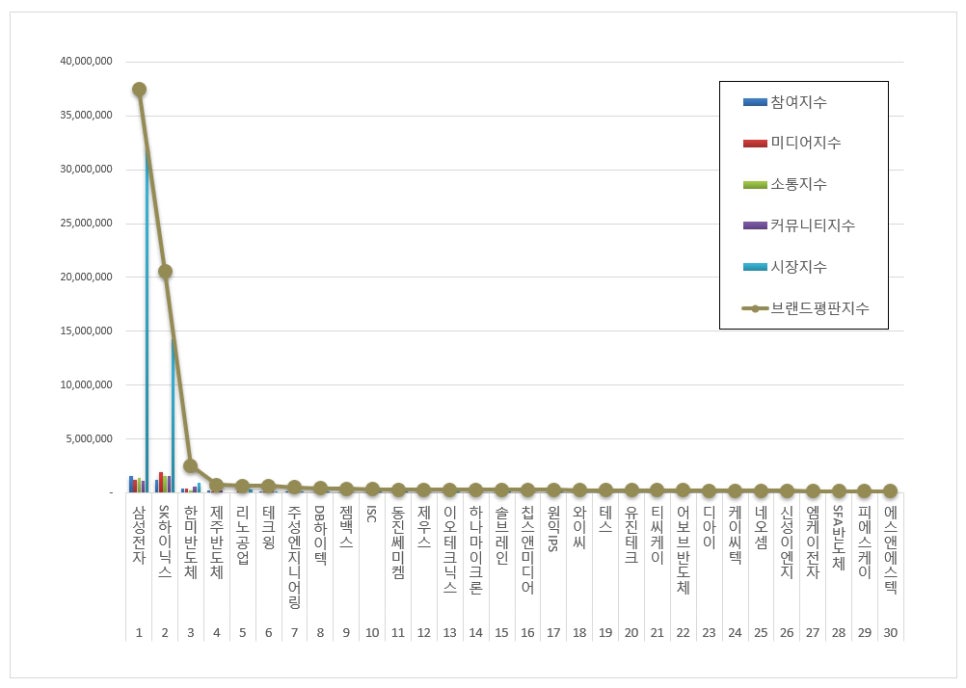Click the 참여지수 blue legend swatch
Screen dimensions: 966x688
(755, 102)
